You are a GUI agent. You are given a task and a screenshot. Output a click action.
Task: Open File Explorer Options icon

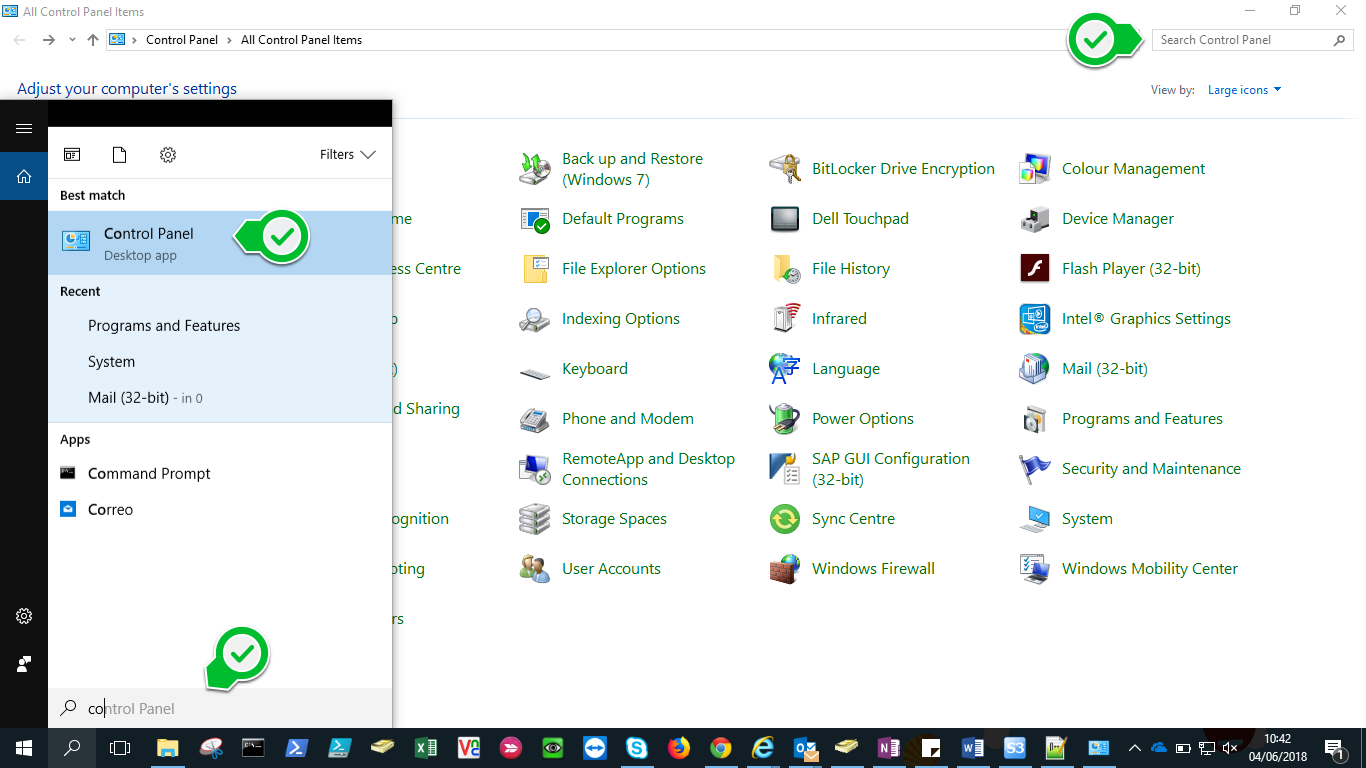[x=535, y=269]
